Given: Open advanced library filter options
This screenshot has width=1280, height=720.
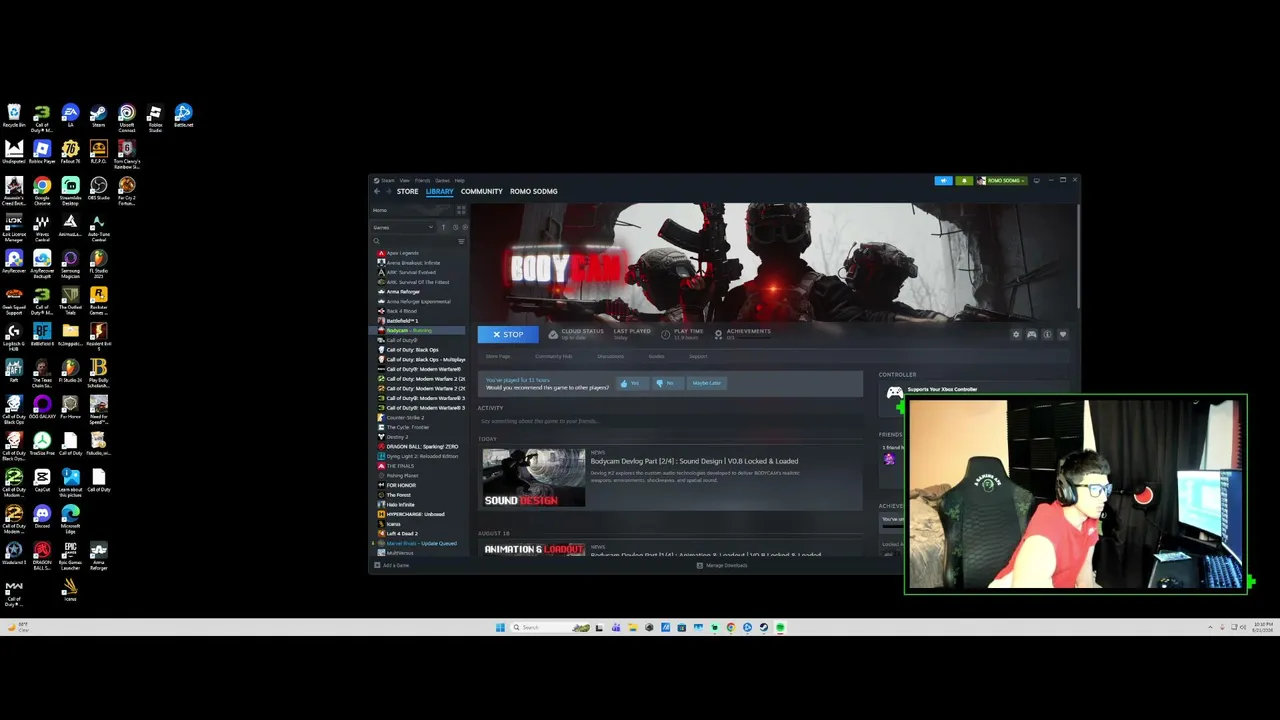Looking at the screenshot, I should (x=461, y=241).
